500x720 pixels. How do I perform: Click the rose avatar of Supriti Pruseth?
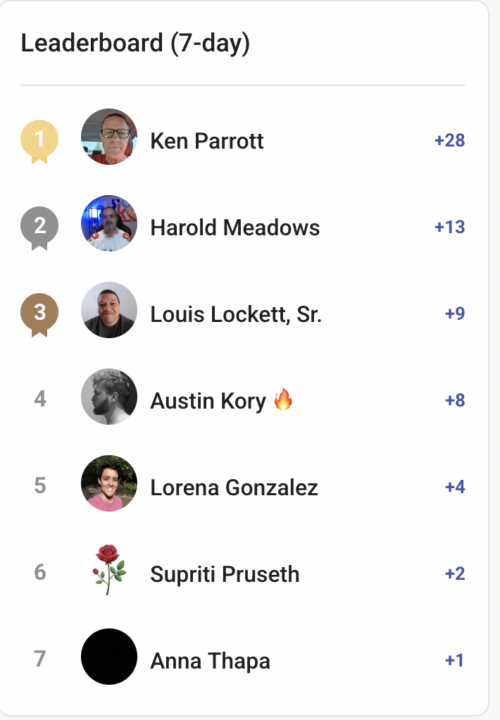(x=109, y=570)
